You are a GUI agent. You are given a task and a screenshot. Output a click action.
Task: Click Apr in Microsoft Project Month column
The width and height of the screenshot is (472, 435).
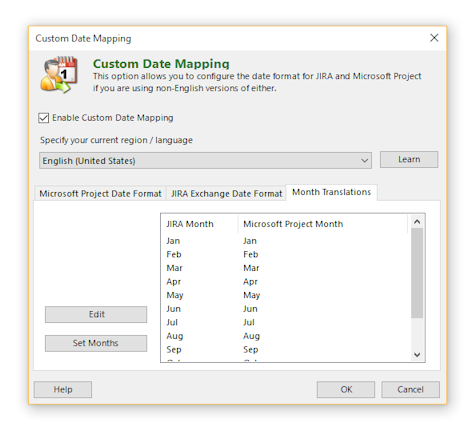click(x=250, y=282)
